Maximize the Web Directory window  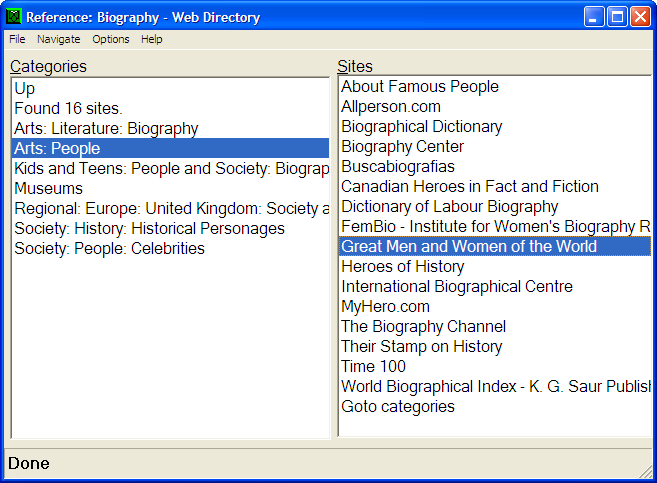[617, 17]
